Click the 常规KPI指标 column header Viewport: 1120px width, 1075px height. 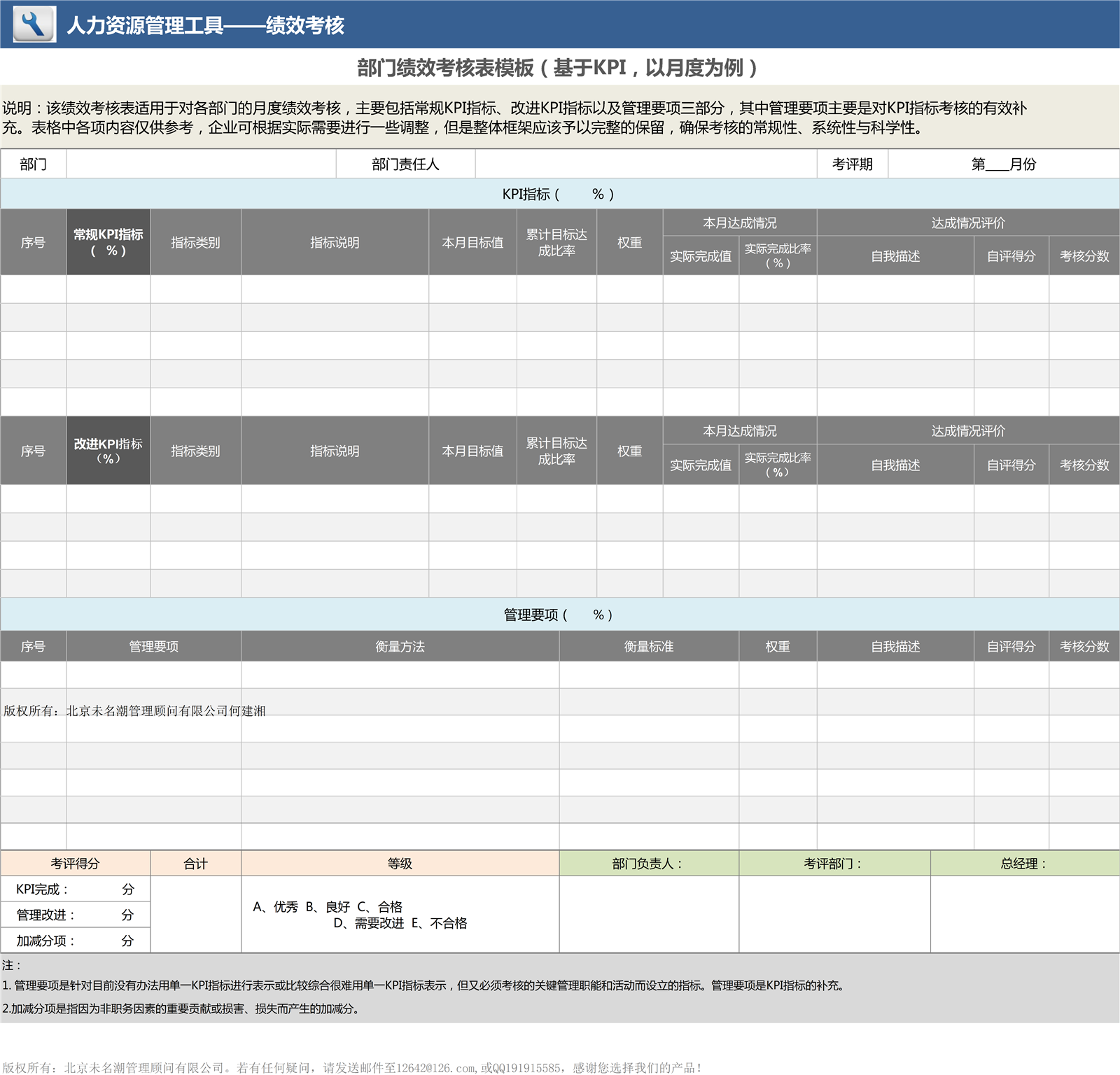click(108, 242)
